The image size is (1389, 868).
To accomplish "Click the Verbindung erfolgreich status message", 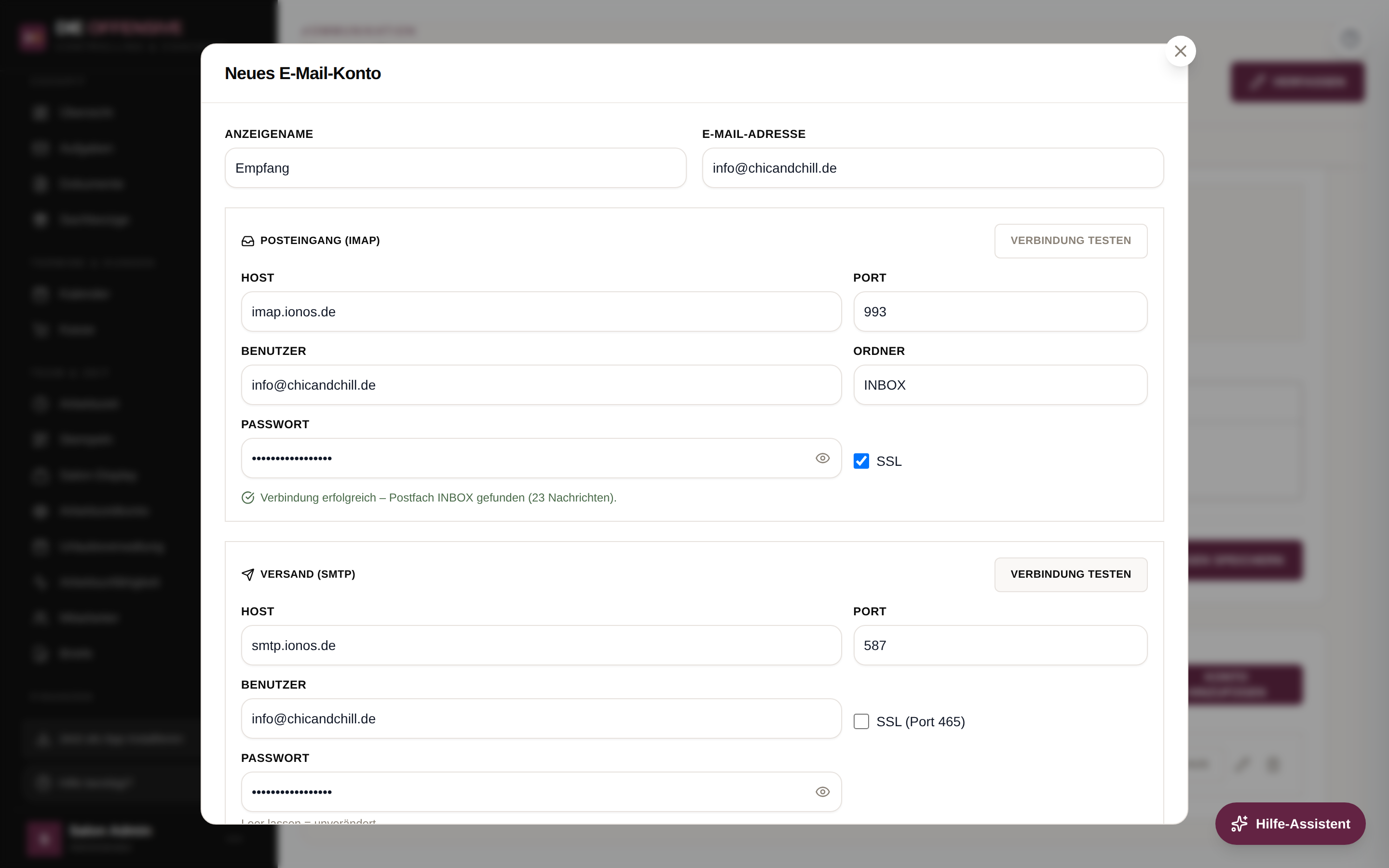I will pos(438,498).
